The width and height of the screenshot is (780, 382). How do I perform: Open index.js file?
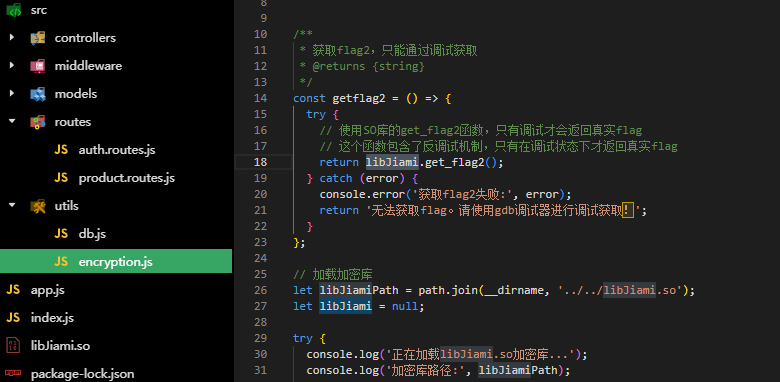point(52,317)
